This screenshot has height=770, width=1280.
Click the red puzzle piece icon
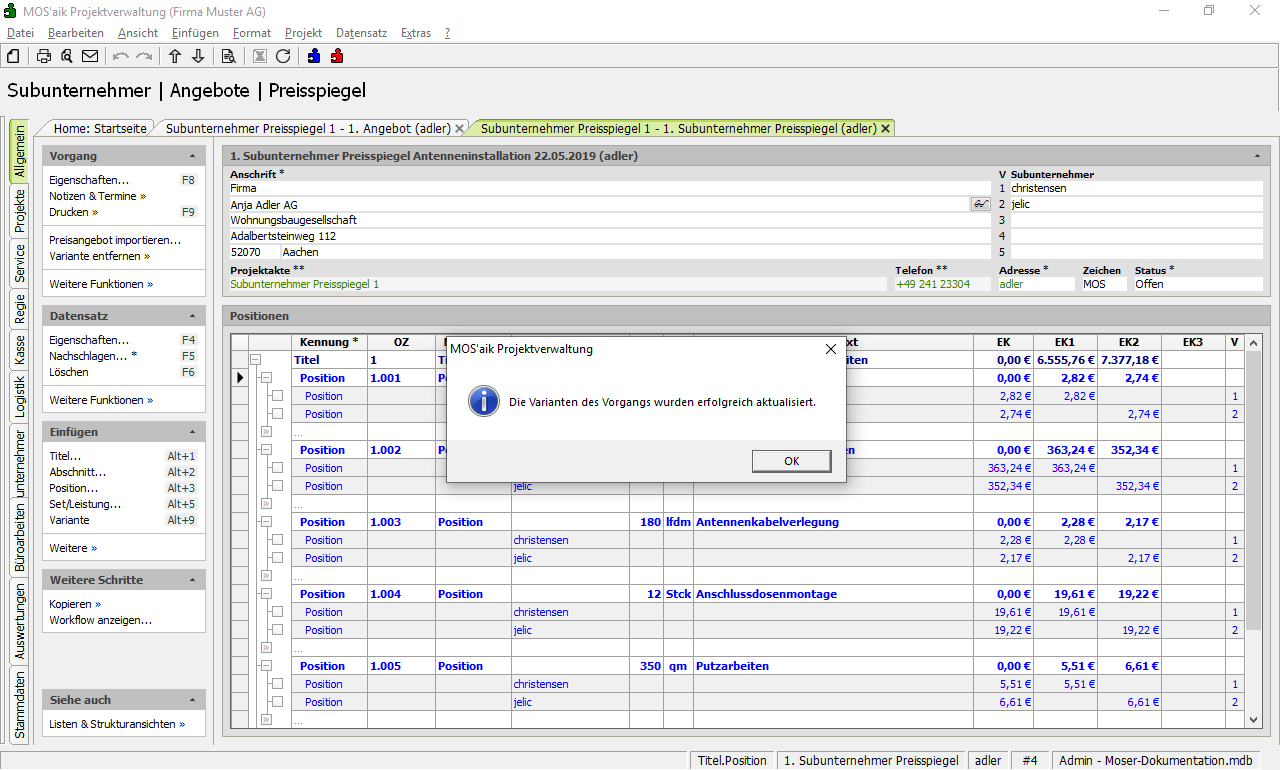point(337,56)
